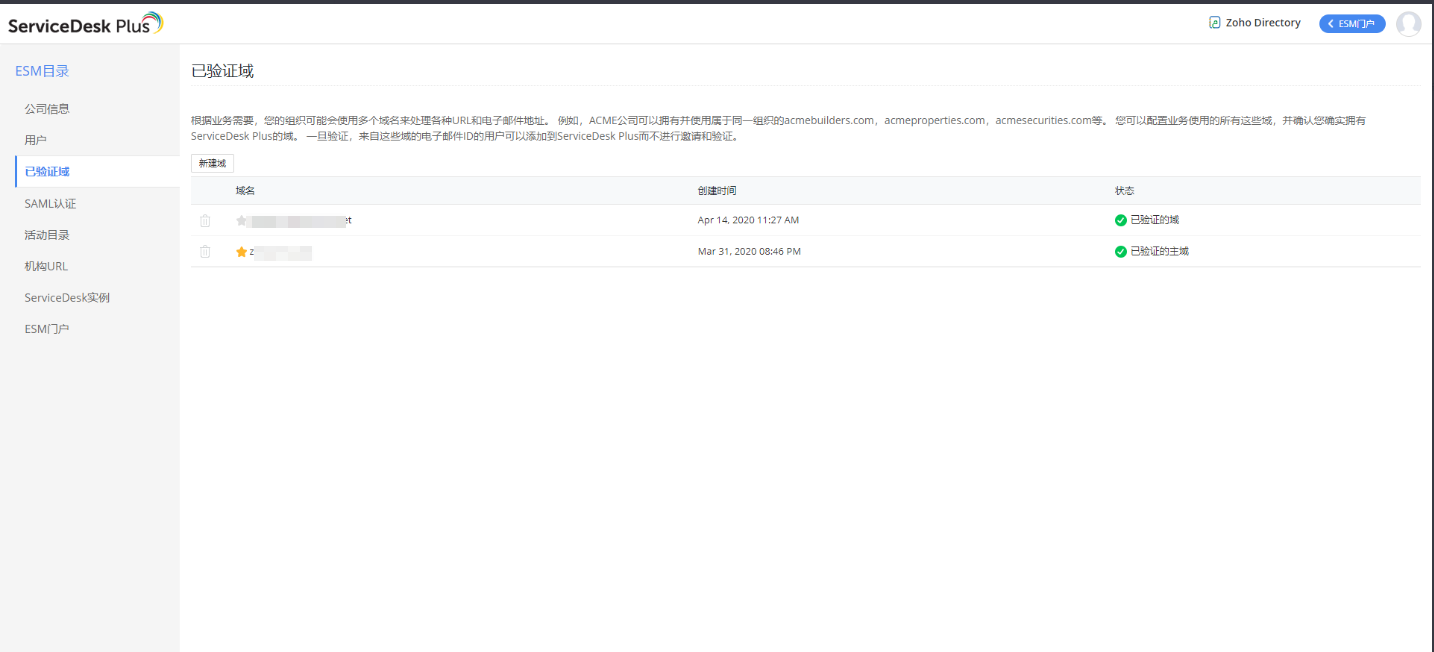Screen dimensions: 1434x652
Task: Click the Mar 31, 2020 08:46 PM cell
Action: coord(749,252)
